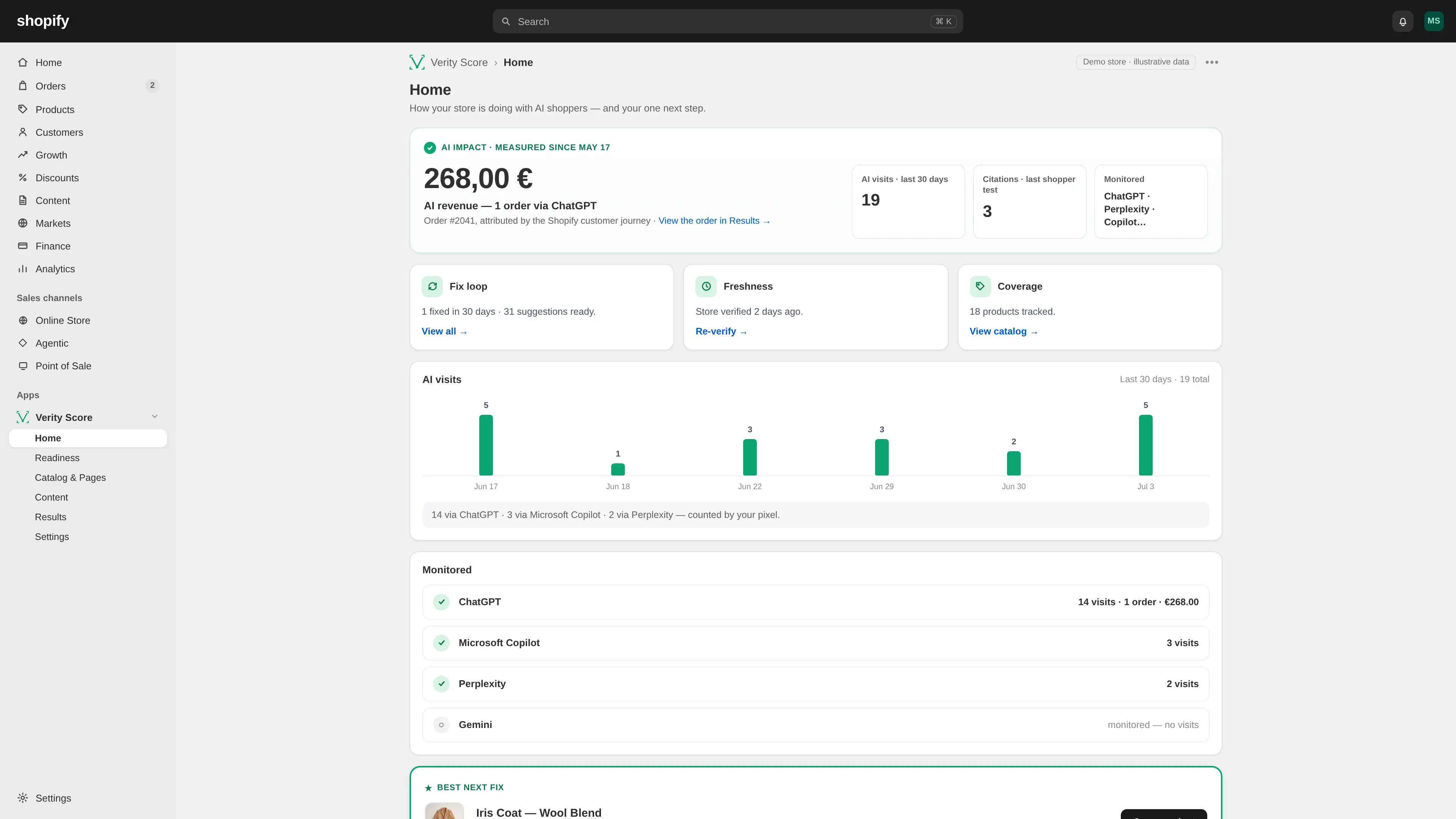Click the Verity Score logo in the breadcrumb
Image resolution: width=1456 pixels, height=819 pixels.
[417, 62]
